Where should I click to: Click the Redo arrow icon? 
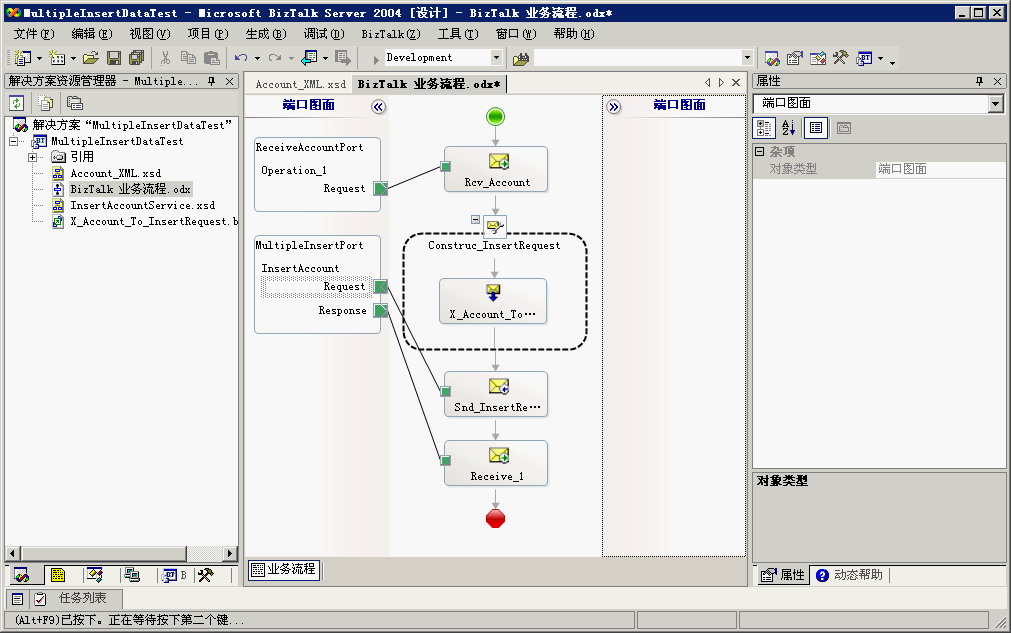[275, 58]
